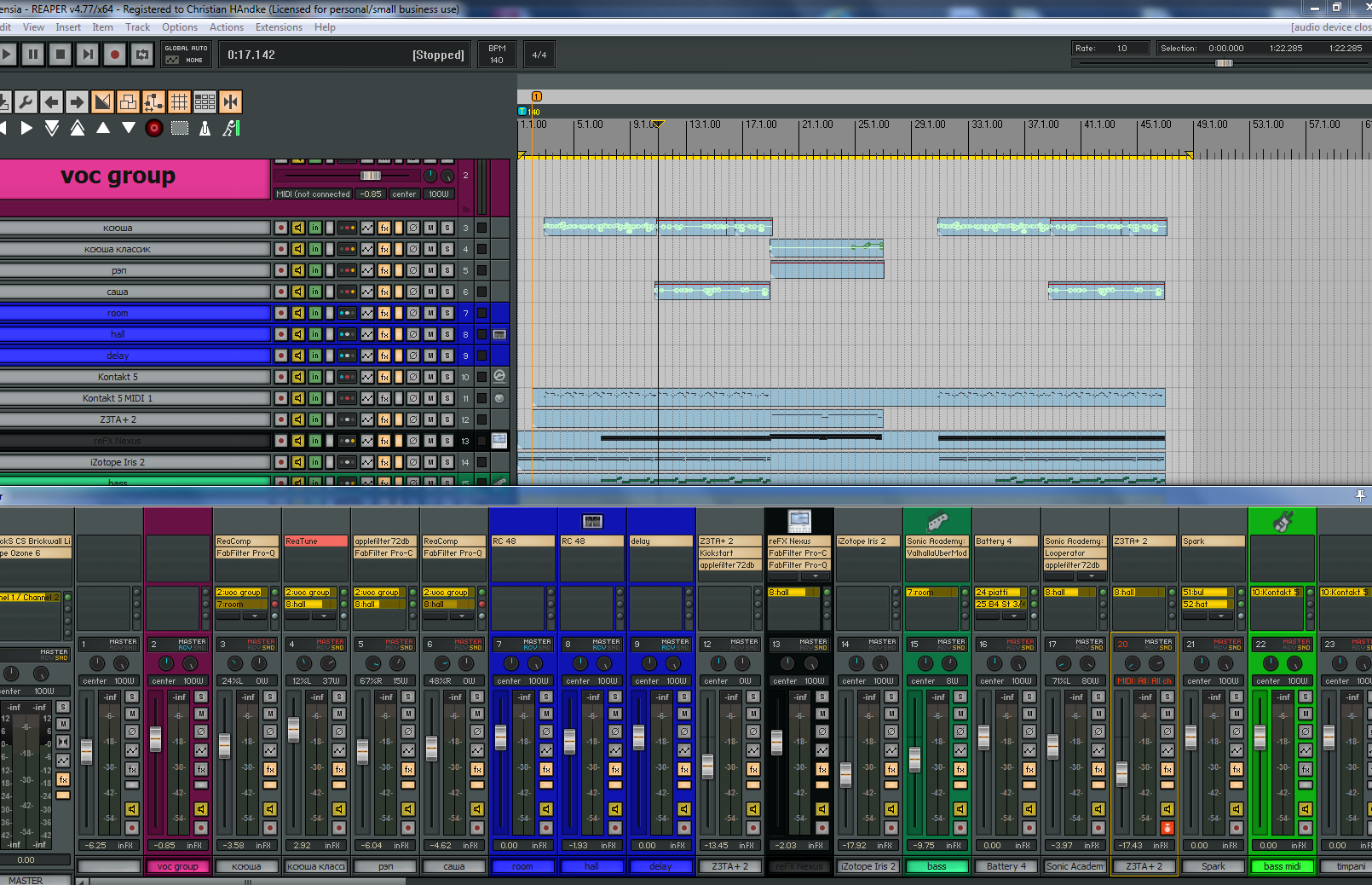Open the Extensions menu
This screenshot has height=885, width=1372.
click(x=279, y=27)
